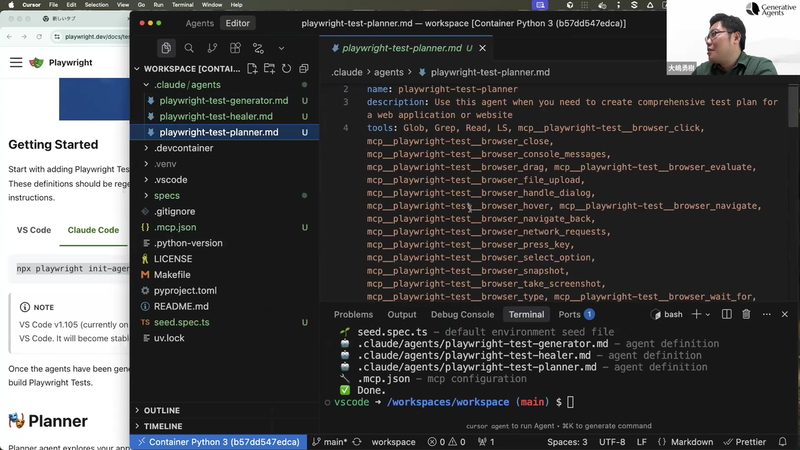800x450 pixels.
Task: Open notifications bell in status bar
Action: coord(783,442)
